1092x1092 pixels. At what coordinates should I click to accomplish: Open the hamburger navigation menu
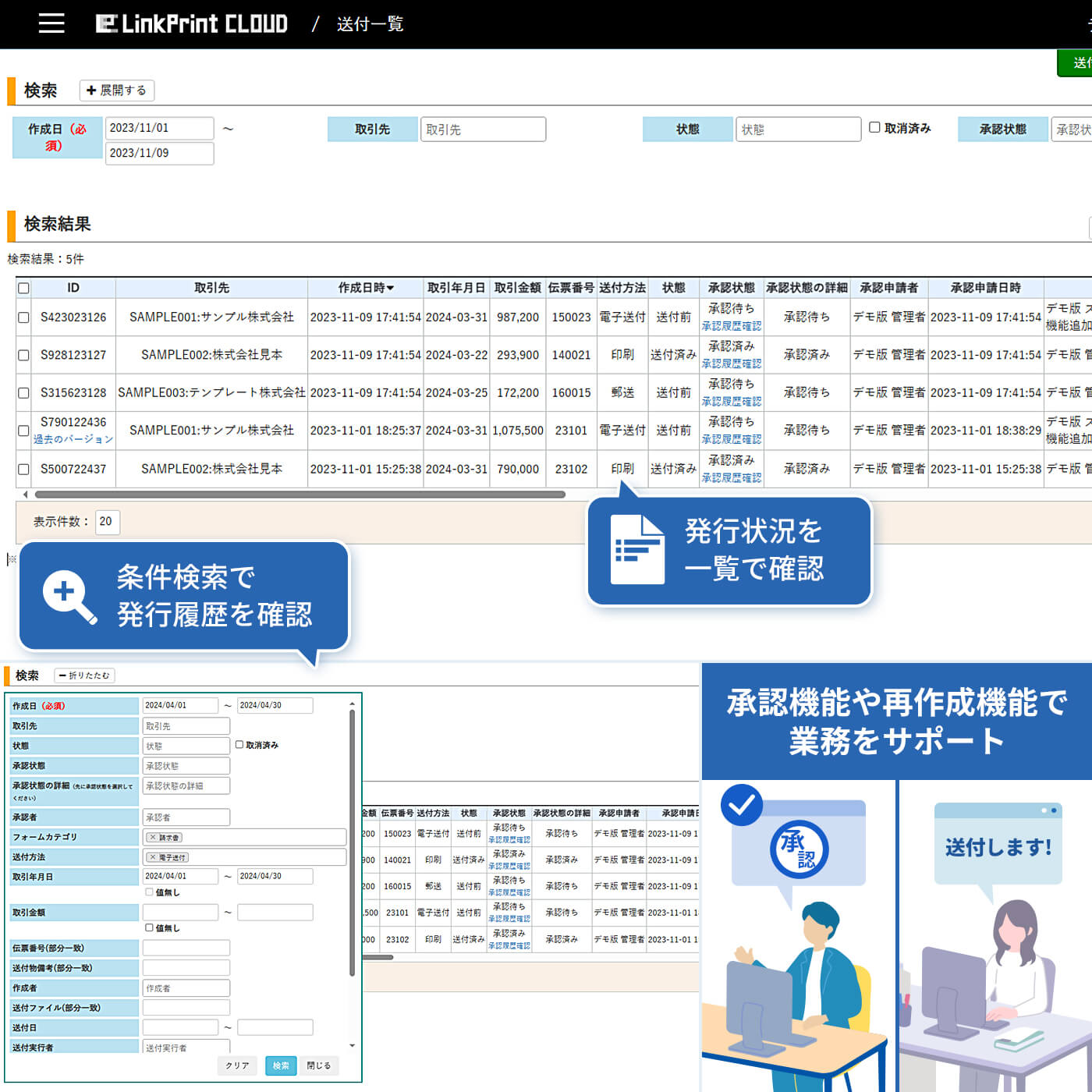(x=51, y=23)
